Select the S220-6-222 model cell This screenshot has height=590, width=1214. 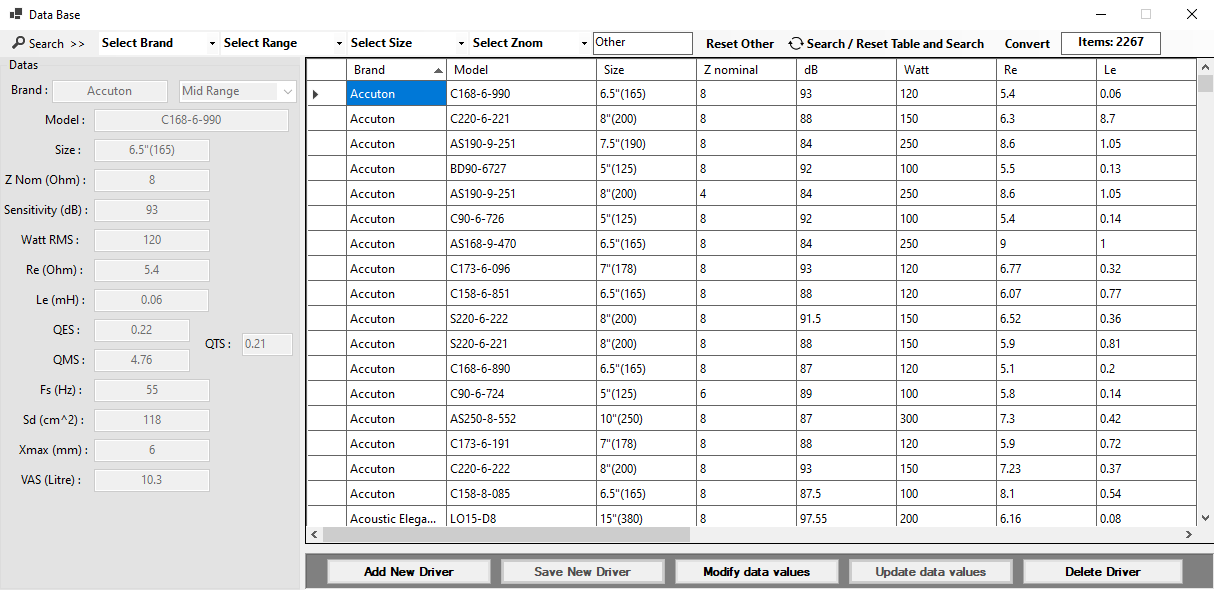coord(521,319)
